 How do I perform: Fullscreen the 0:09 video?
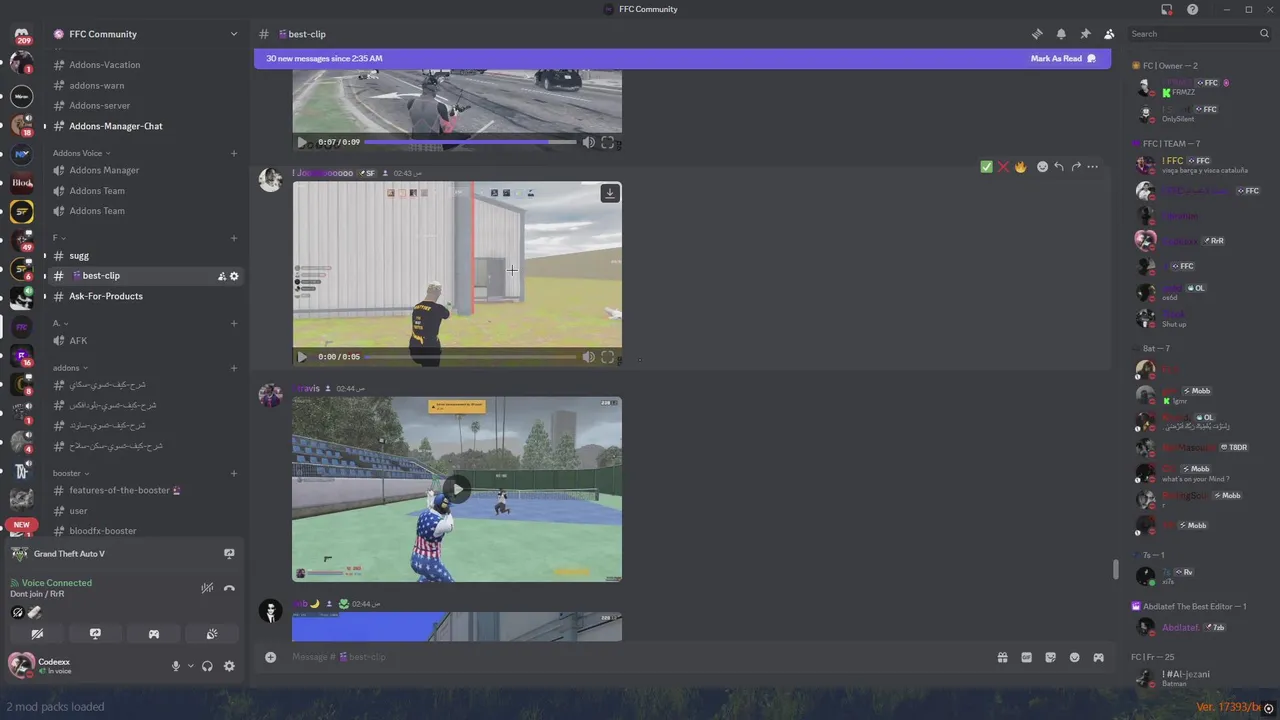[x=607, y=143]
